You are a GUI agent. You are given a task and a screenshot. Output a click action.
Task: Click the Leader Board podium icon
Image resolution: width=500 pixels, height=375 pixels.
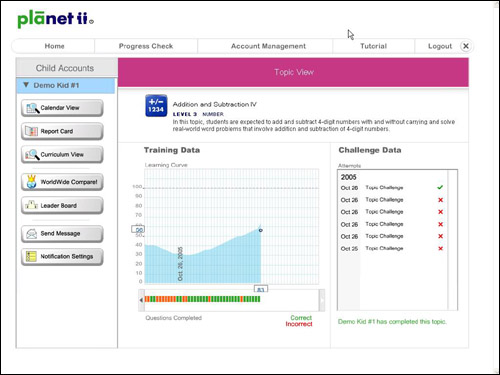coord(31,205)
